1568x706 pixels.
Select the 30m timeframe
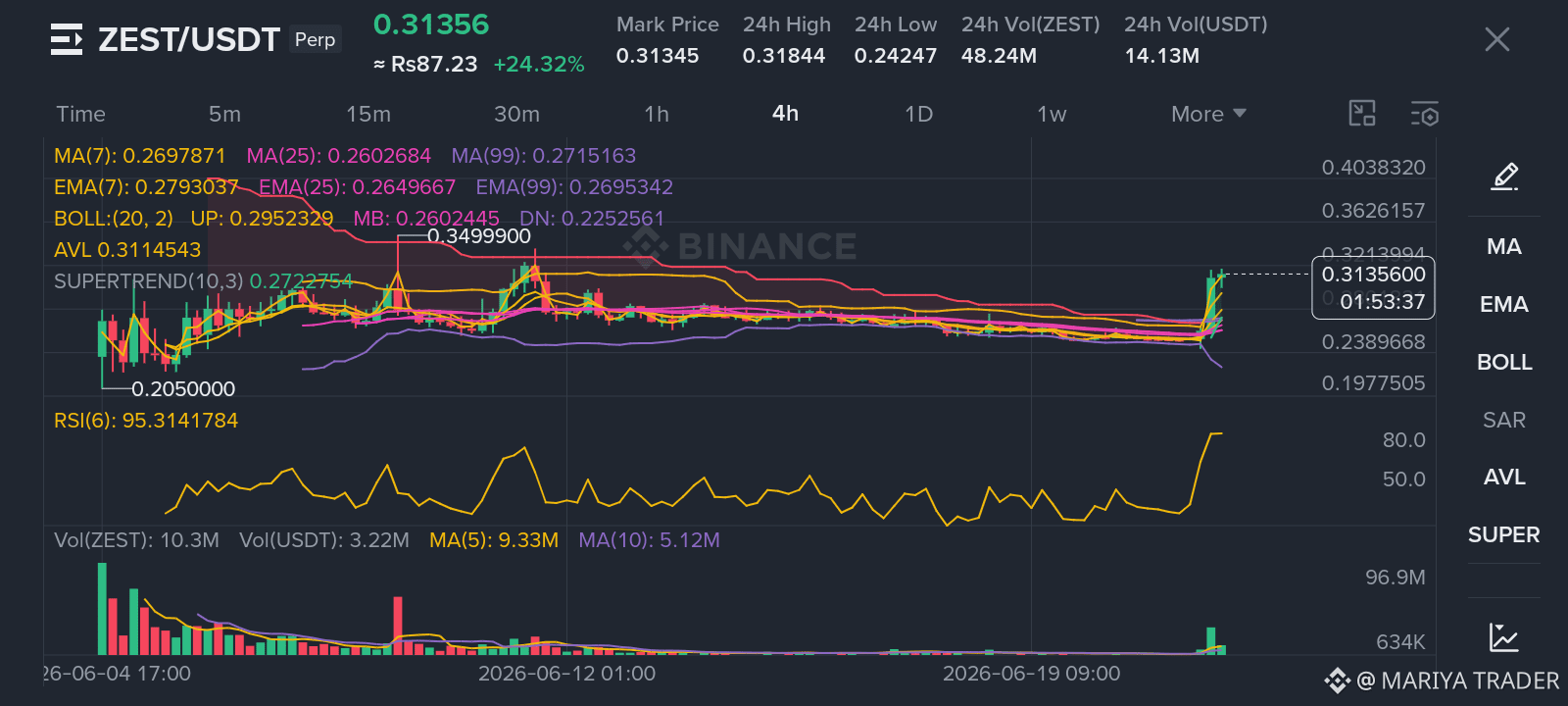tap(516, 114)
